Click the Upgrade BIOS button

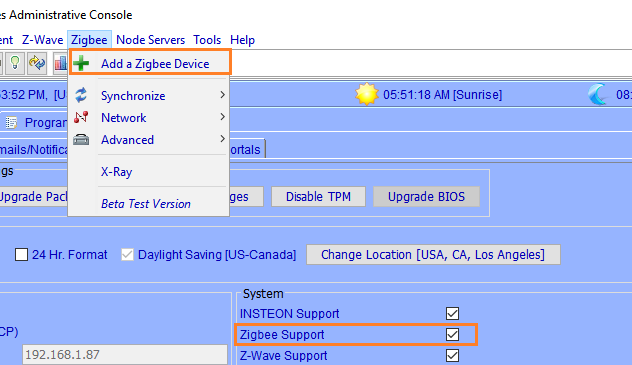point(426,197)
